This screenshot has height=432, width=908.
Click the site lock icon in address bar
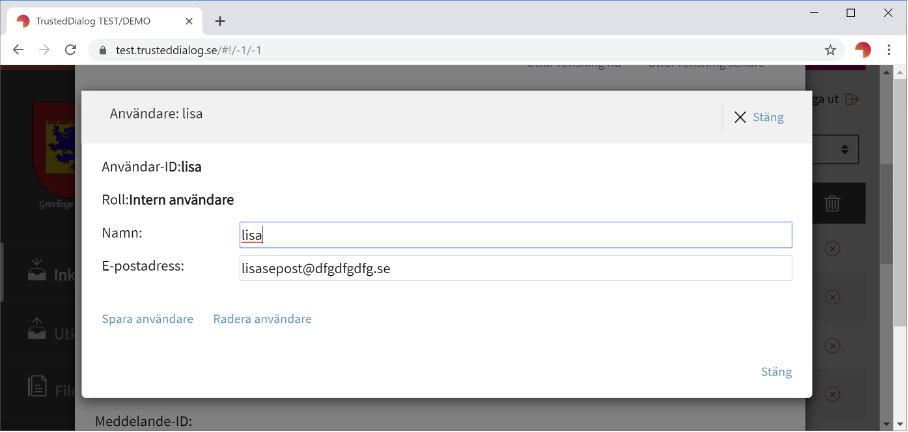[x=100, y=49]
